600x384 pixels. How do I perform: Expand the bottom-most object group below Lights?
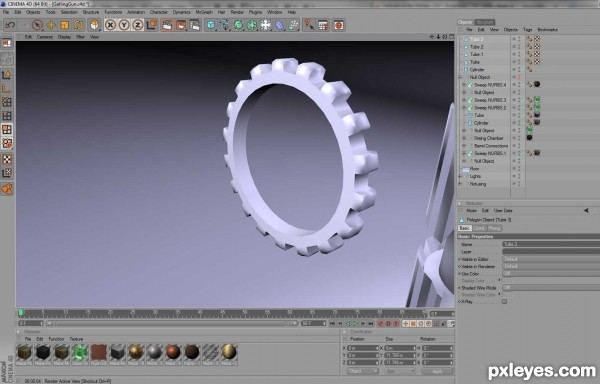tap(460, 184)
